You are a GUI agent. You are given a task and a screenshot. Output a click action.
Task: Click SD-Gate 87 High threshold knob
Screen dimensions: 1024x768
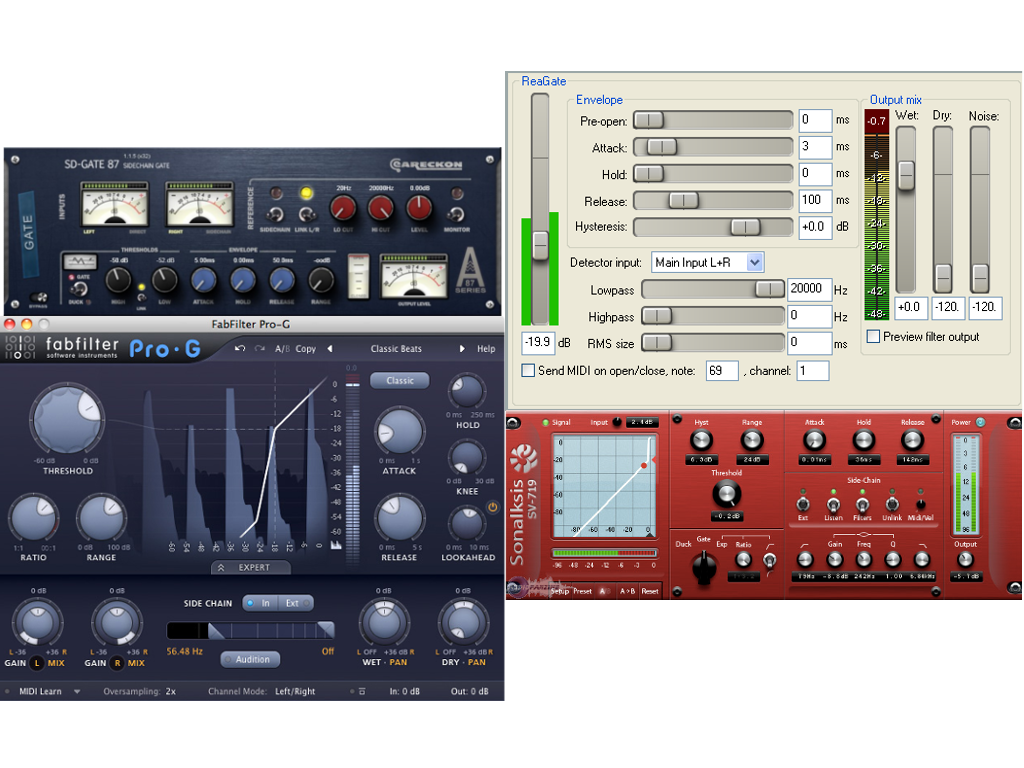point(118,281)
